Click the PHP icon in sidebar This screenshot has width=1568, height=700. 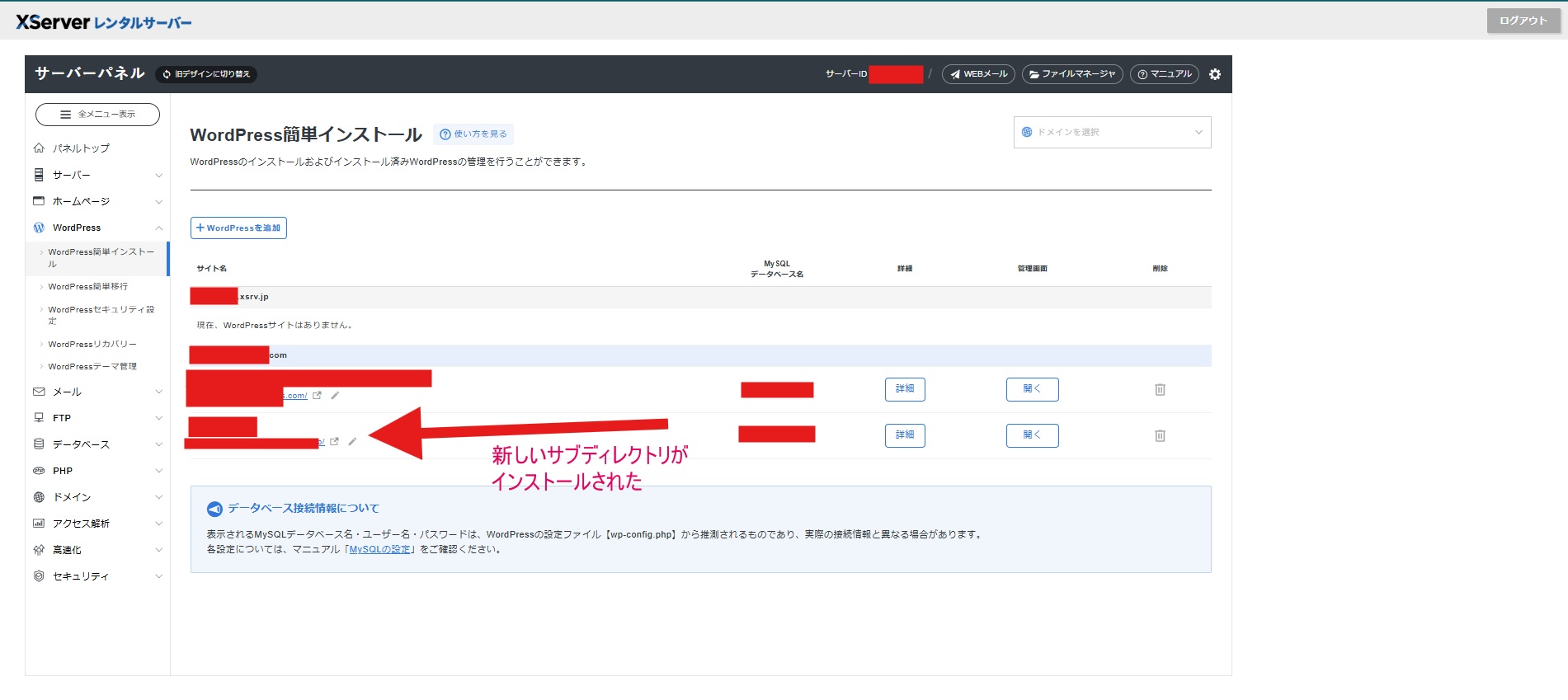tap(39, 471)
